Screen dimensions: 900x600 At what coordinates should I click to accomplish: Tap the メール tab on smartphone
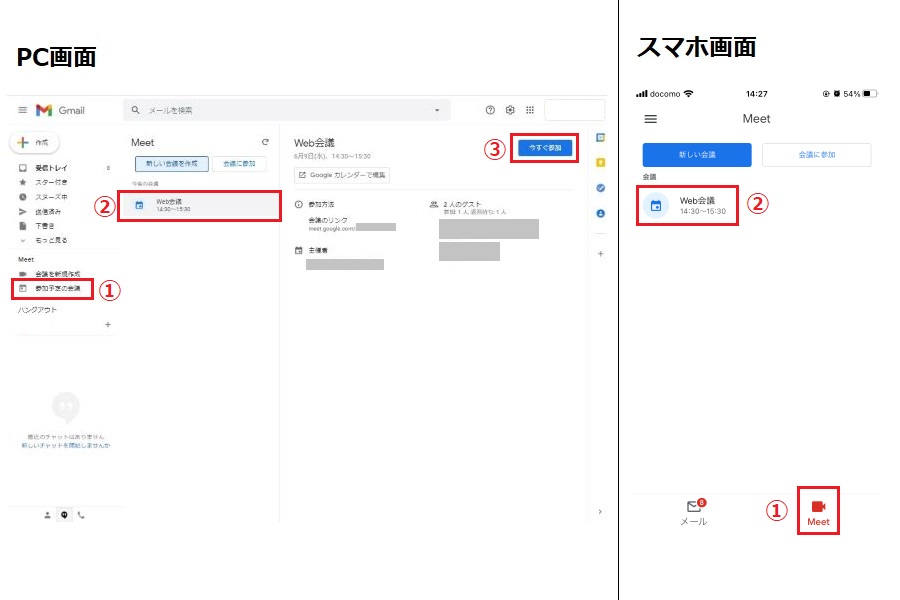click(694, 512)
